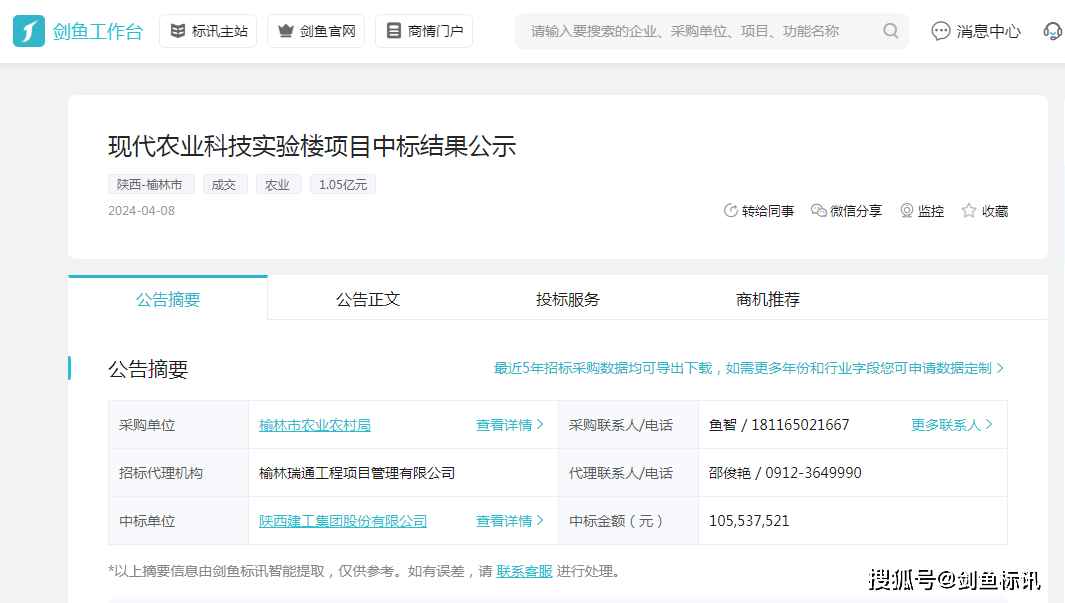
Task: Select the 公告摘要 tab
Action: click(168, 299)
